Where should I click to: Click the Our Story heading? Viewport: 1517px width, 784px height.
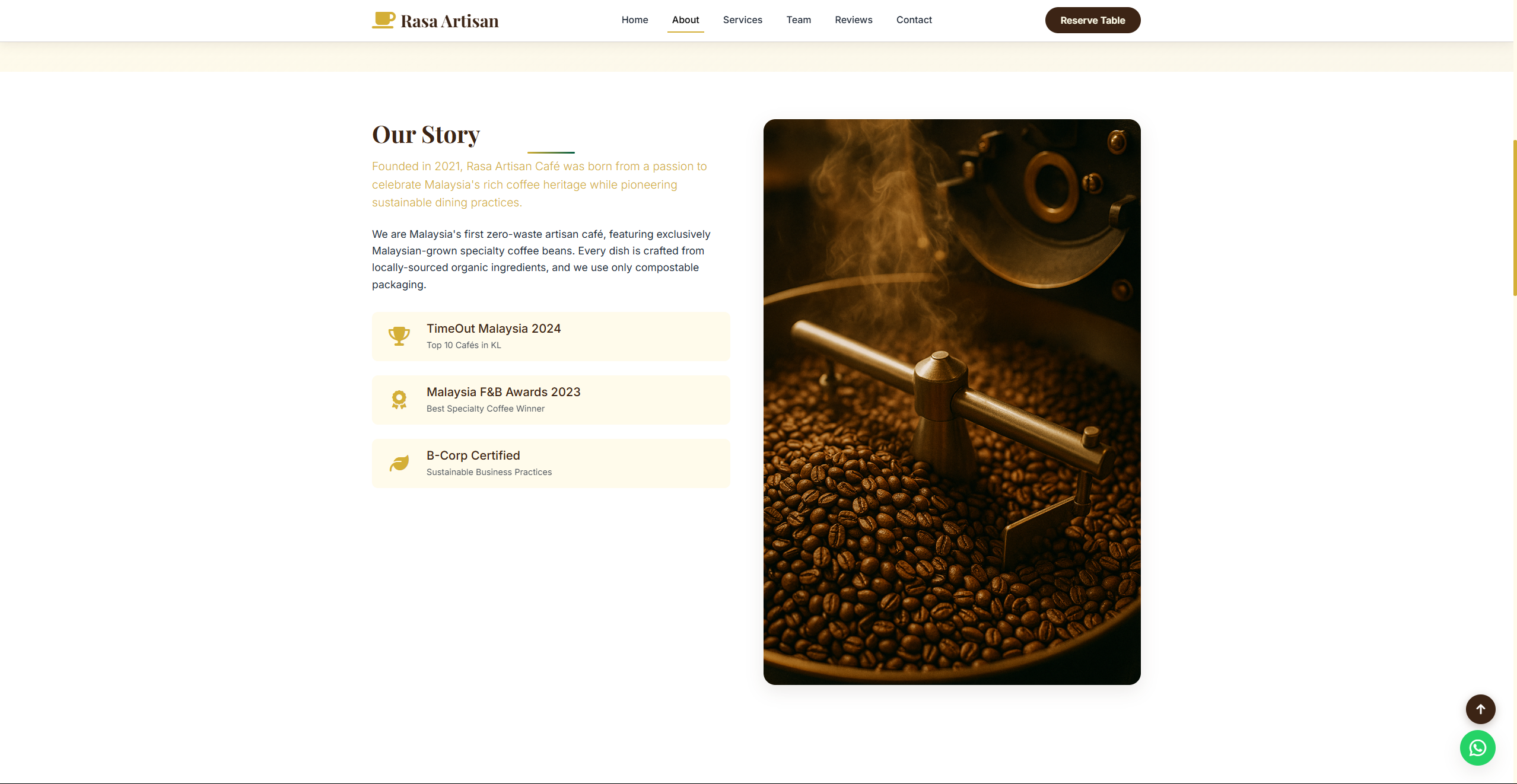426,135
